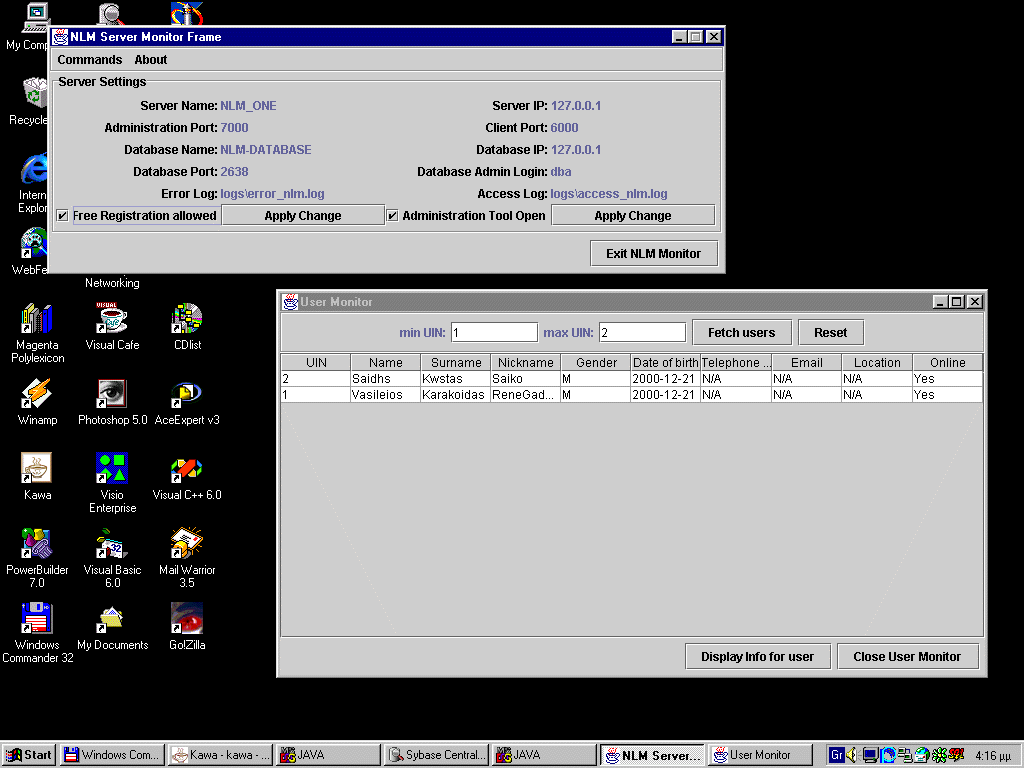Click the min UIN input field
Screen dimensions: 1024x768
click(x=494, y=332)
